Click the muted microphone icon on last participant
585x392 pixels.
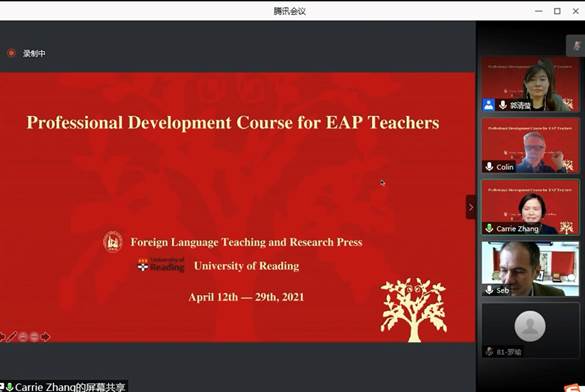(489, 351)
